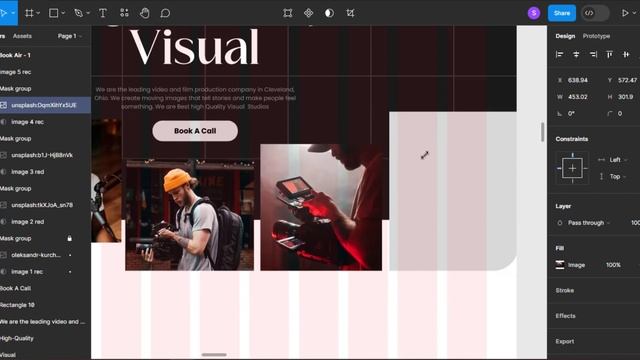Open the Stroke section
640x360 pixels.
tap(565, 290)
